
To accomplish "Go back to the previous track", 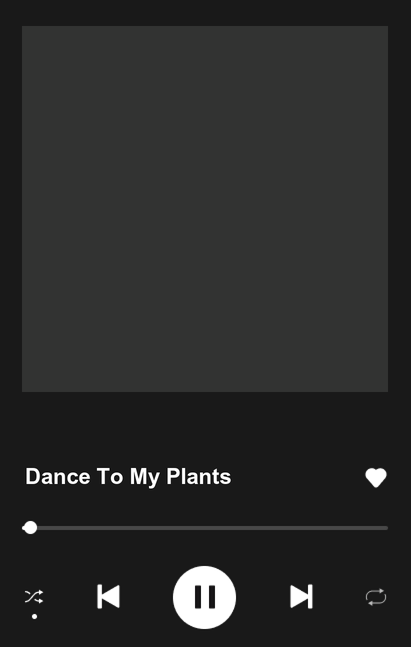I will pos(109,596).
